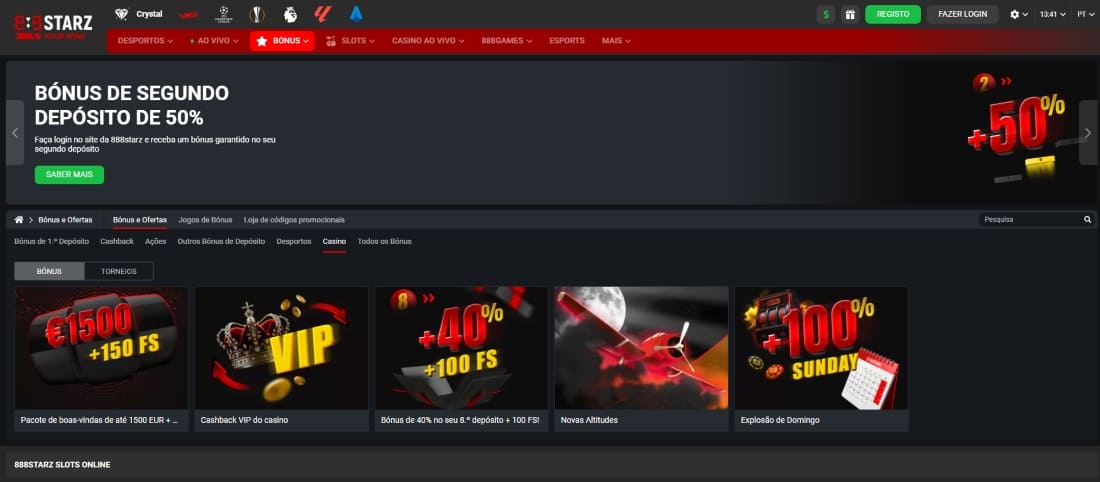The height and width of the screenshot is (482, 1100).
Task: Expand the Desportos menu
Action: tap(145, 41)
